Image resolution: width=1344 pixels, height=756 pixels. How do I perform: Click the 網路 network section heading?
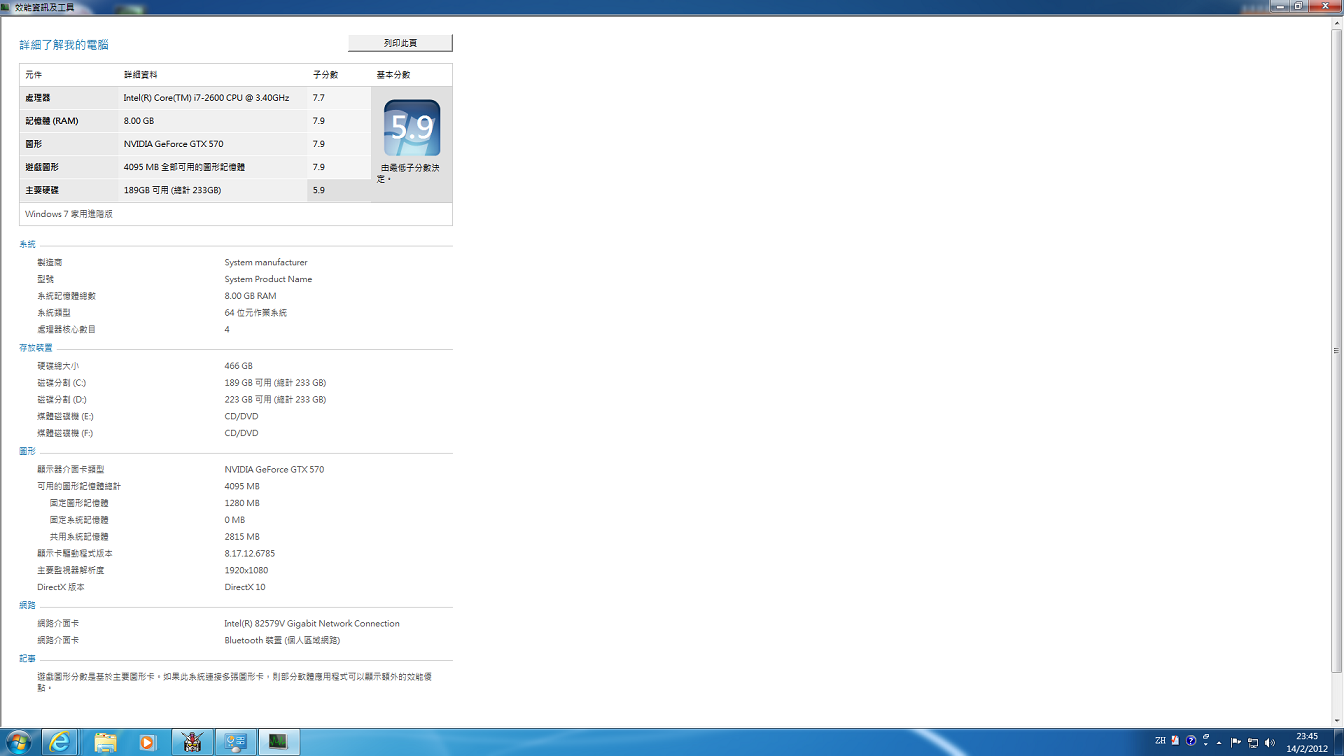point(27,606)
